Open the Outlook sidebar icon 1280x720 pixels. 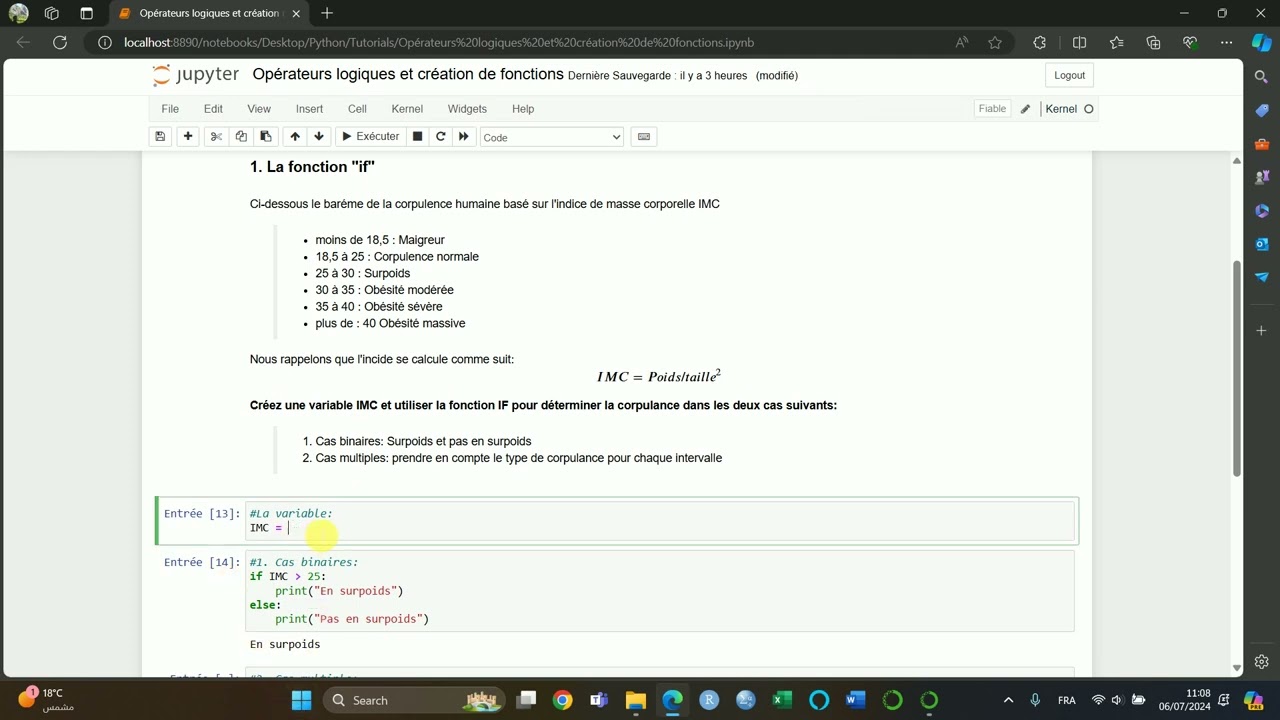[x=1261, y=244]
